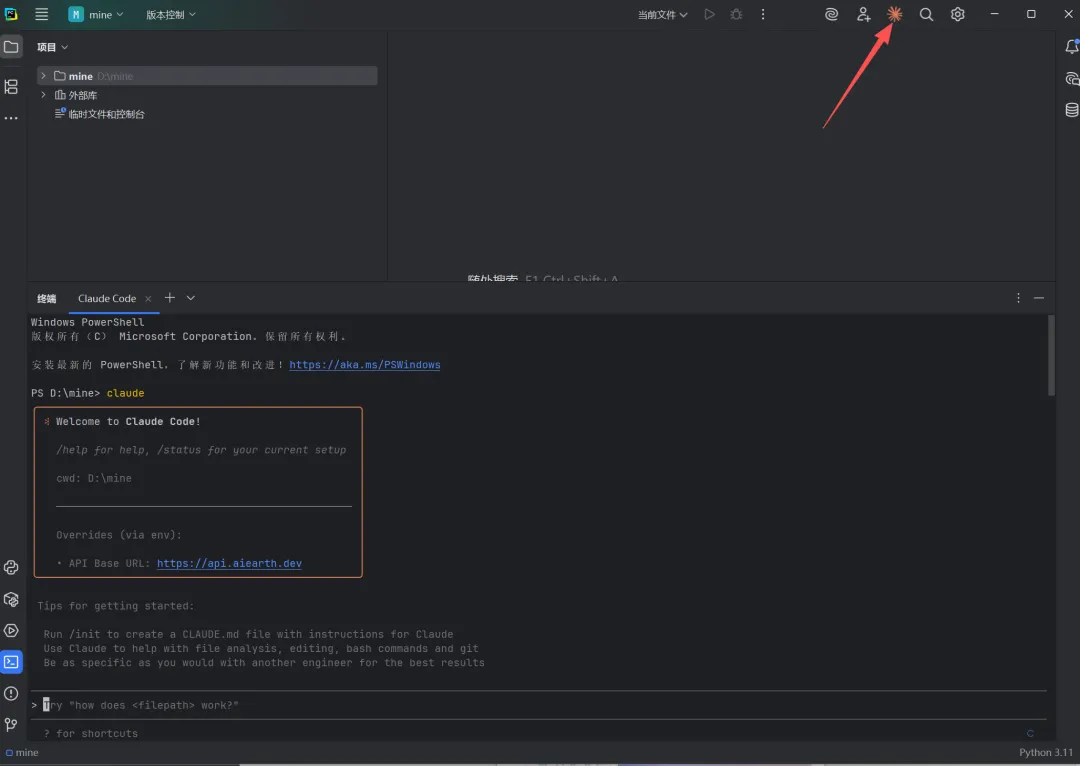Open Search Everywhere magnifier
The height and width of the screenshot is (766, 1080).
(926, 14)
